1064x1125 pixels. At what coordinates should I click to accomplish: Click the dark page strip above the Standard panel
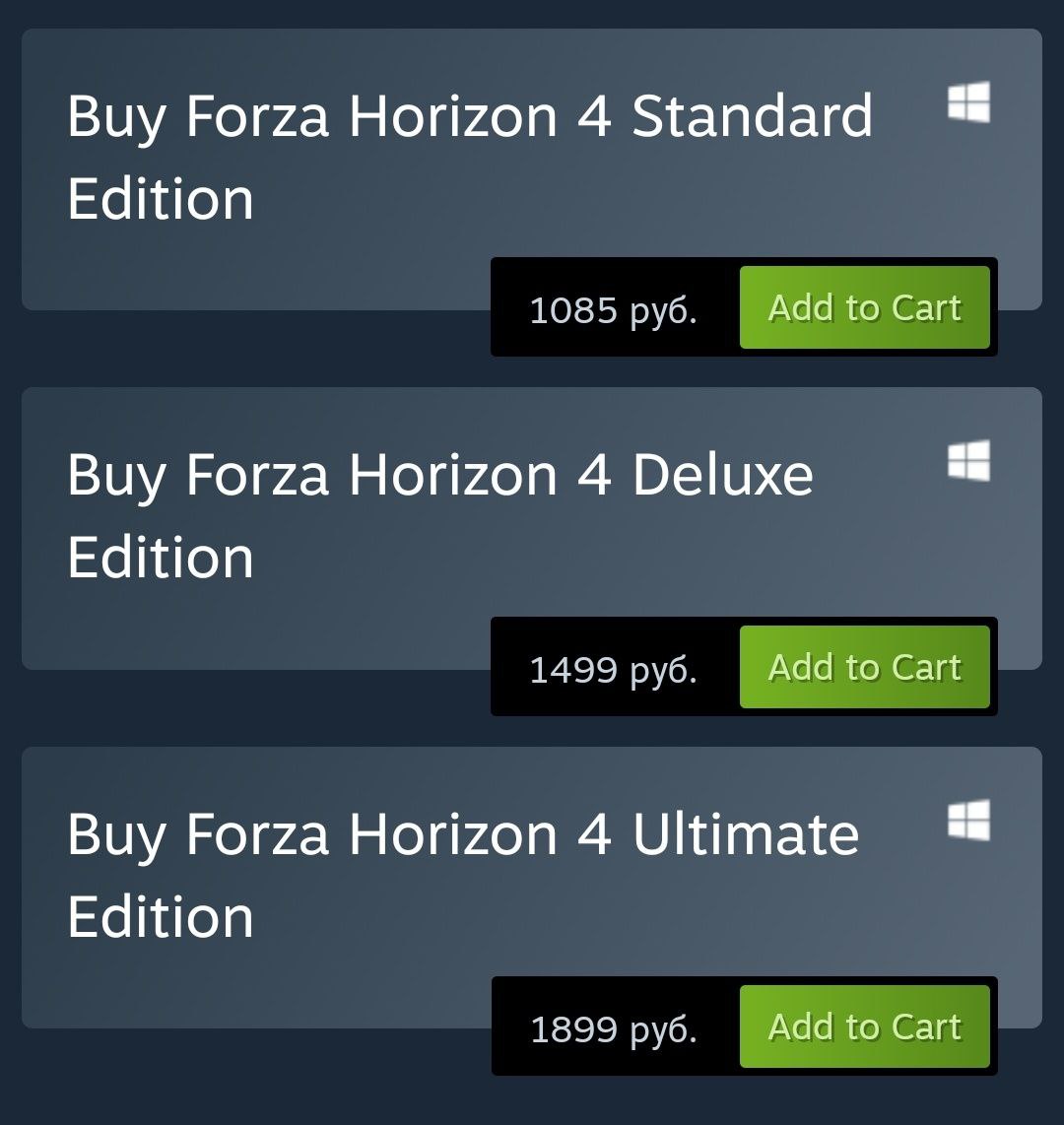(532, 13)
